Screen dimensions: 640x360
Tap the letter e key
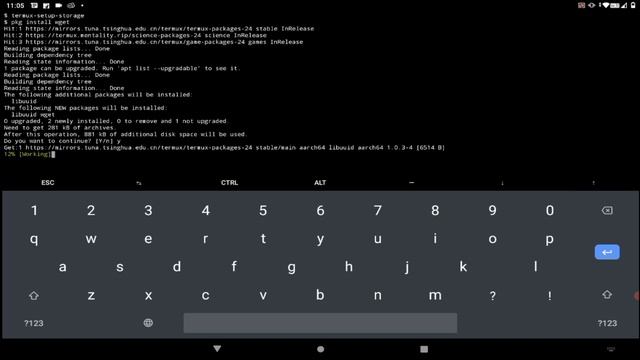[x=148, y=239]
